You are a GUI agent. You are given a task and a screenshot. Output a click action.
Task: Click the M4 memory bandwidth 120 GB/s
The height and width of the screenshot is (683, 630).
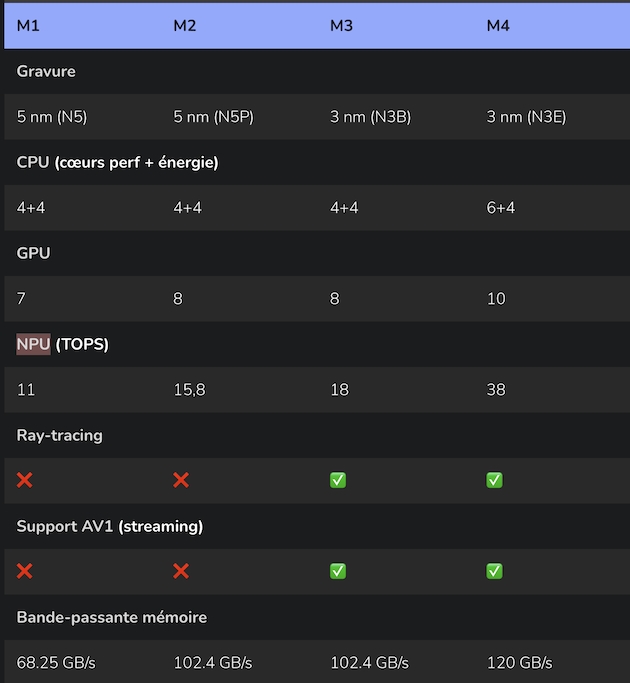(520, 662)
